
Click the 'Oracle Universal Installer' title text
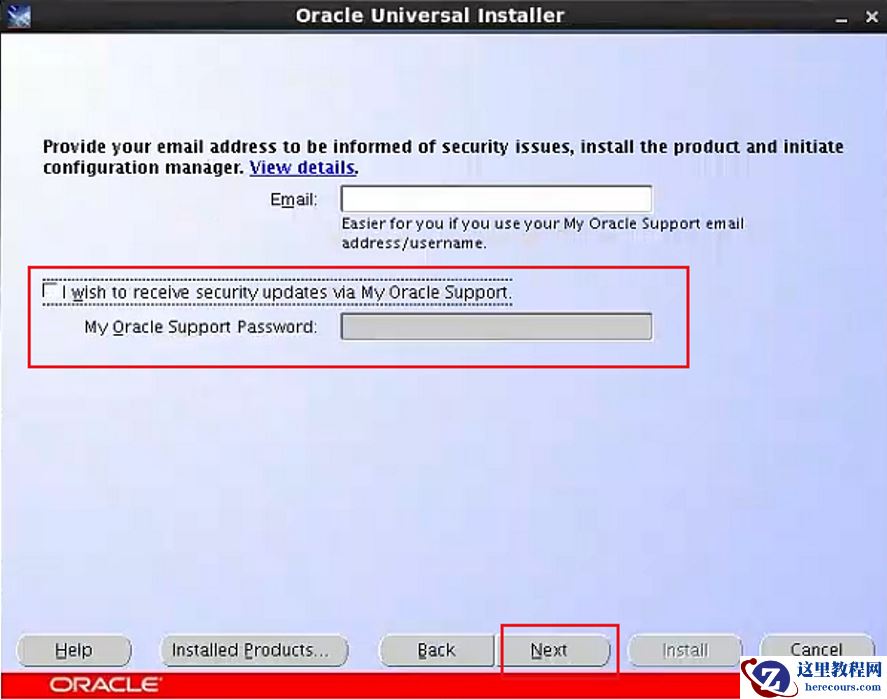pyautogui.click(x=430, y=16)
